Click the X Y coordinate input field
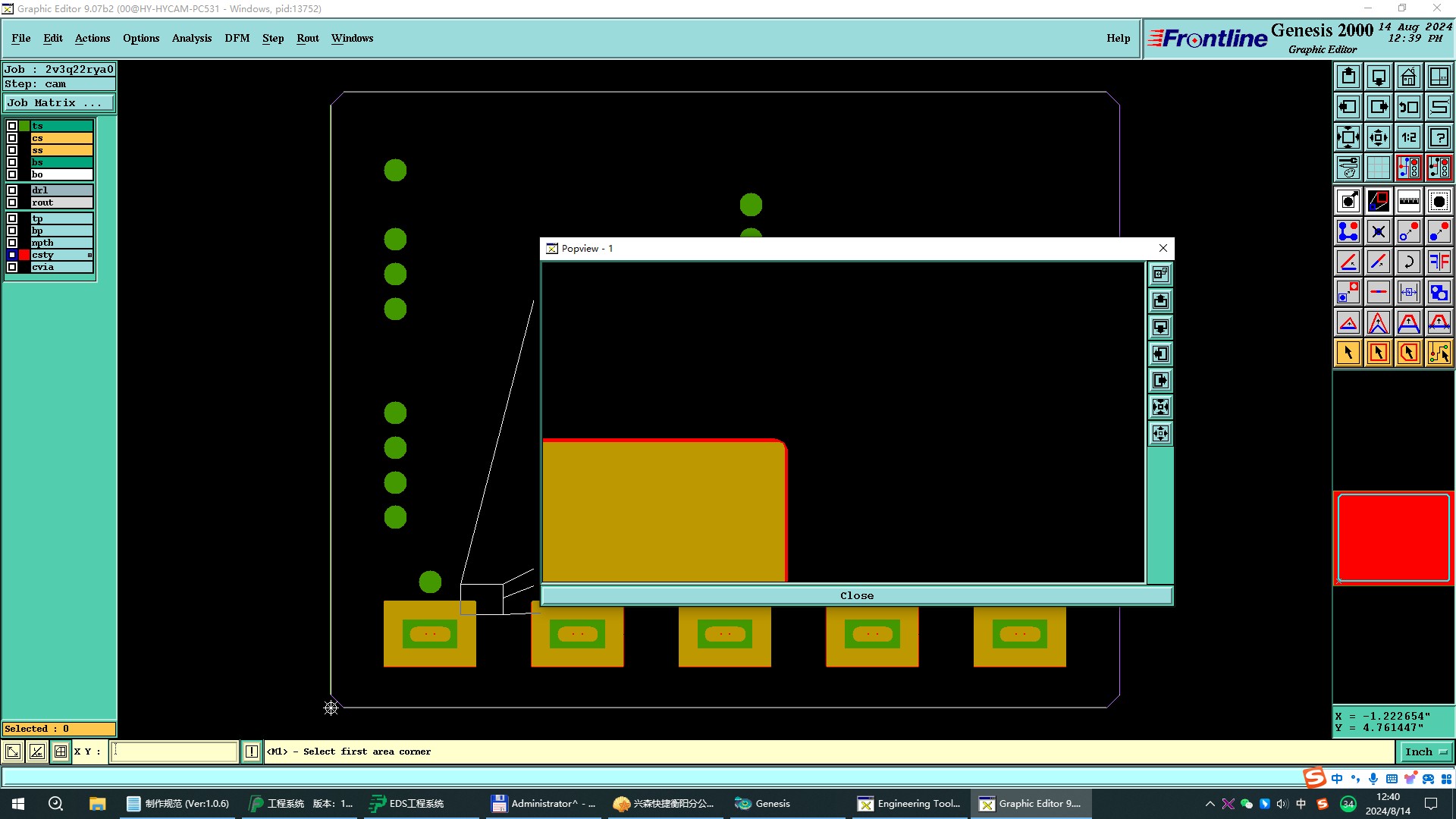 pos(174,752)
